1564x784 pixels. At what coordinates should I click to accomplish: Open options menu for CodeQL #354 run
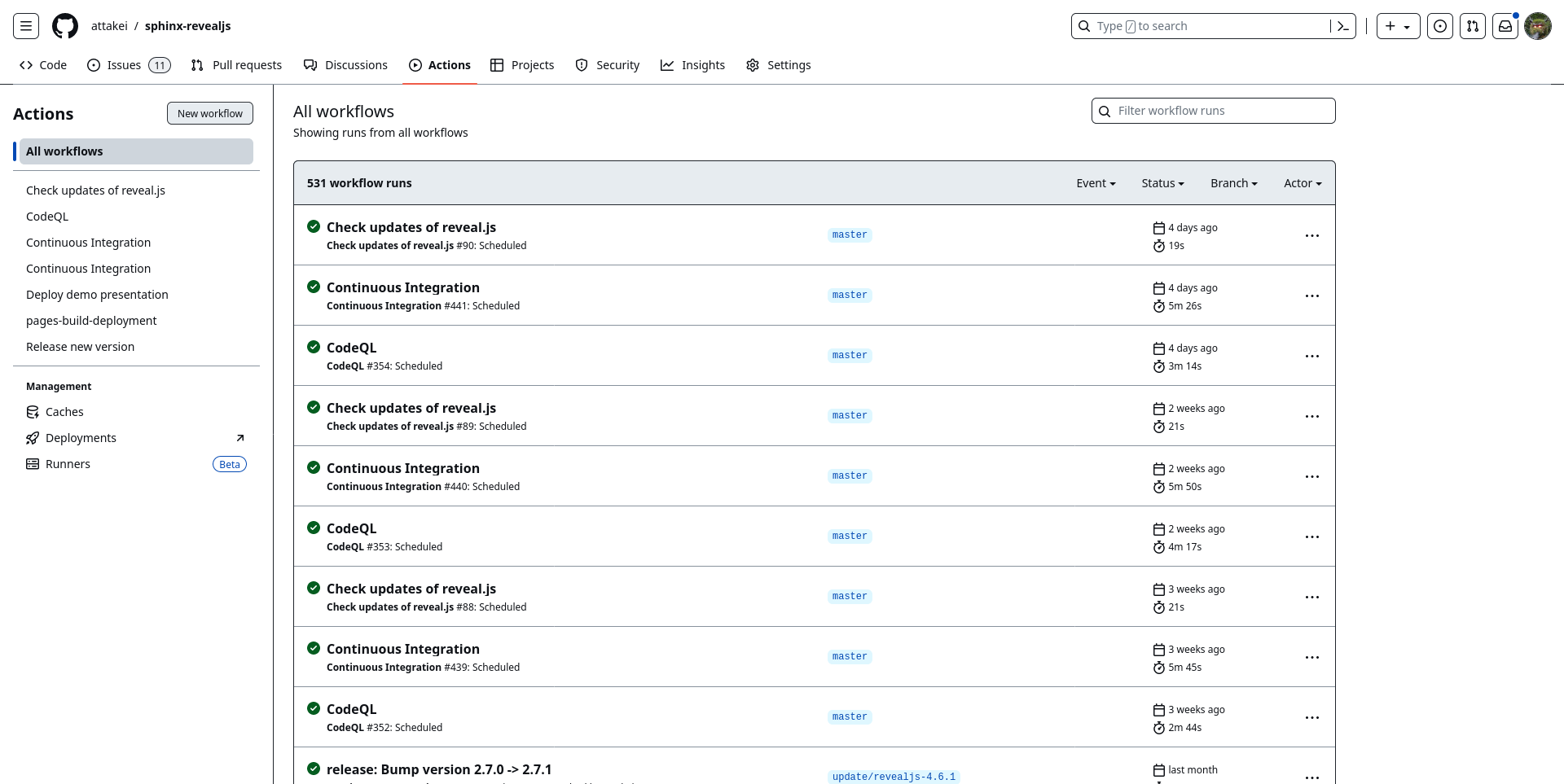tap(1311, 356)
